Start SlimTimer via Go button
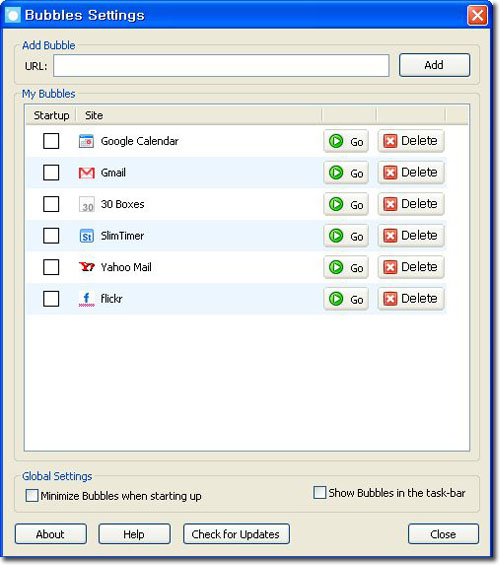This screenshot has width=500, height=565. (346, 236)
